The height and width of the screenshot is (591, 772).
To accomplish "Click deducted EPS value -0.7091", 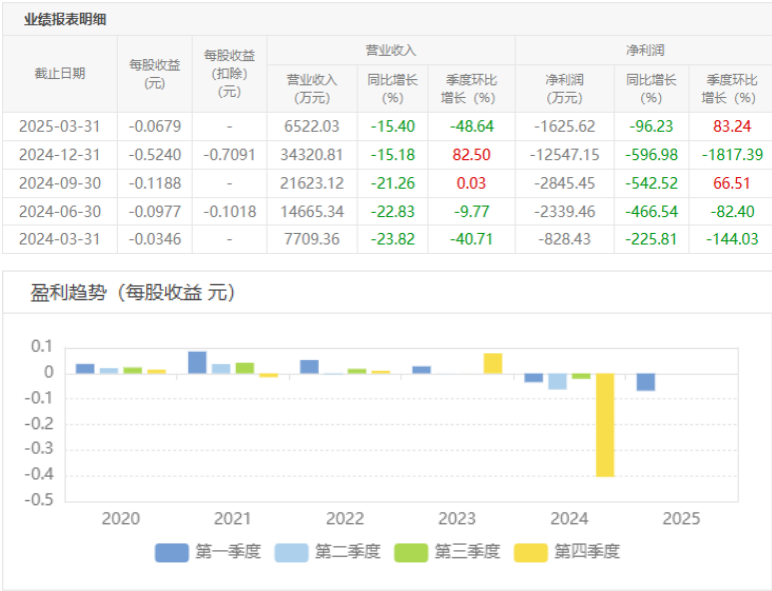I will tap(229, 155).
